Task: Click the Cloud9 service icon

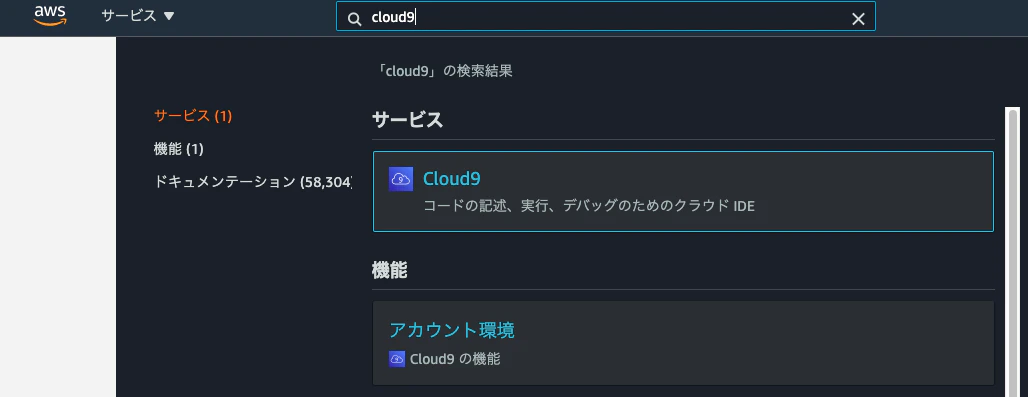Action: click(x=401, y=179)
